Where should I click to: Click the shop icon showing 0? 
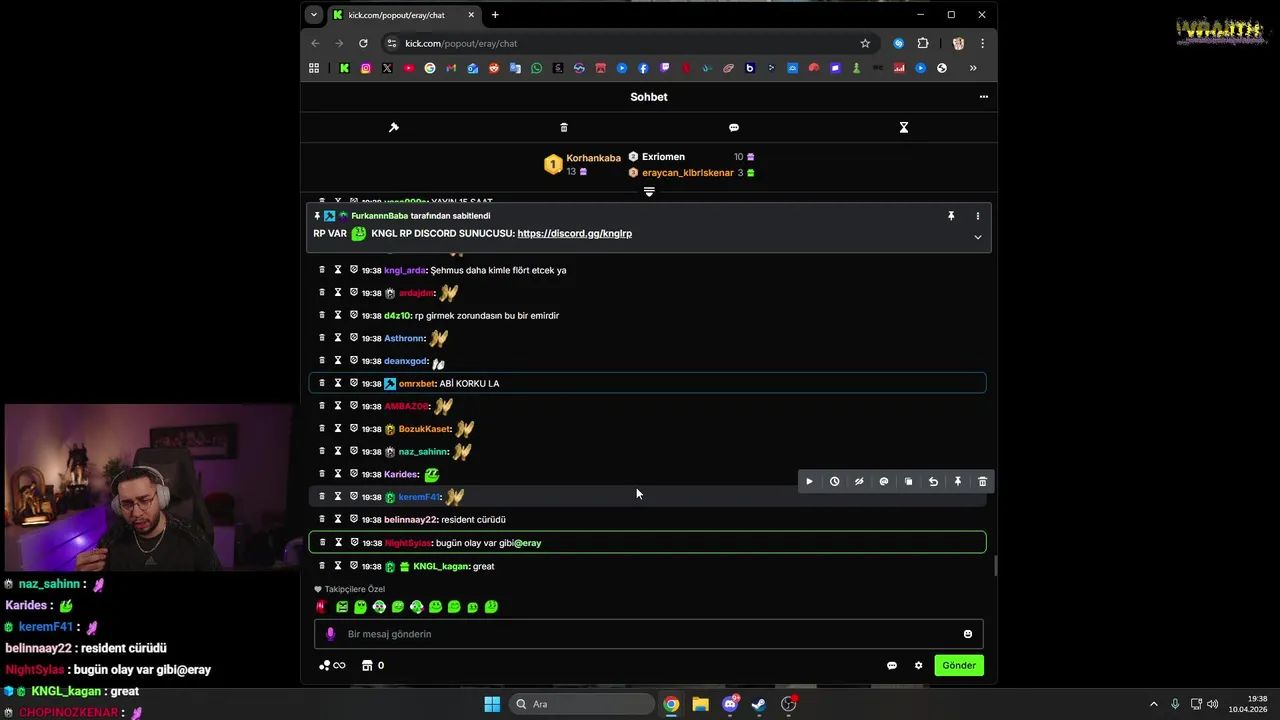coord(373,666)
